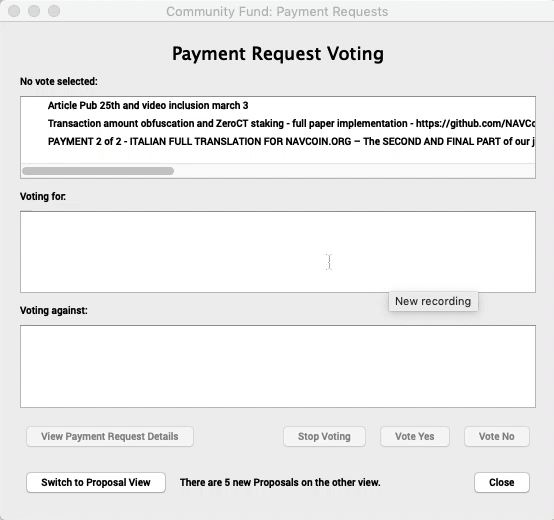Click inside the Voting for list box
554x520 pixels.
coord(278,252)
